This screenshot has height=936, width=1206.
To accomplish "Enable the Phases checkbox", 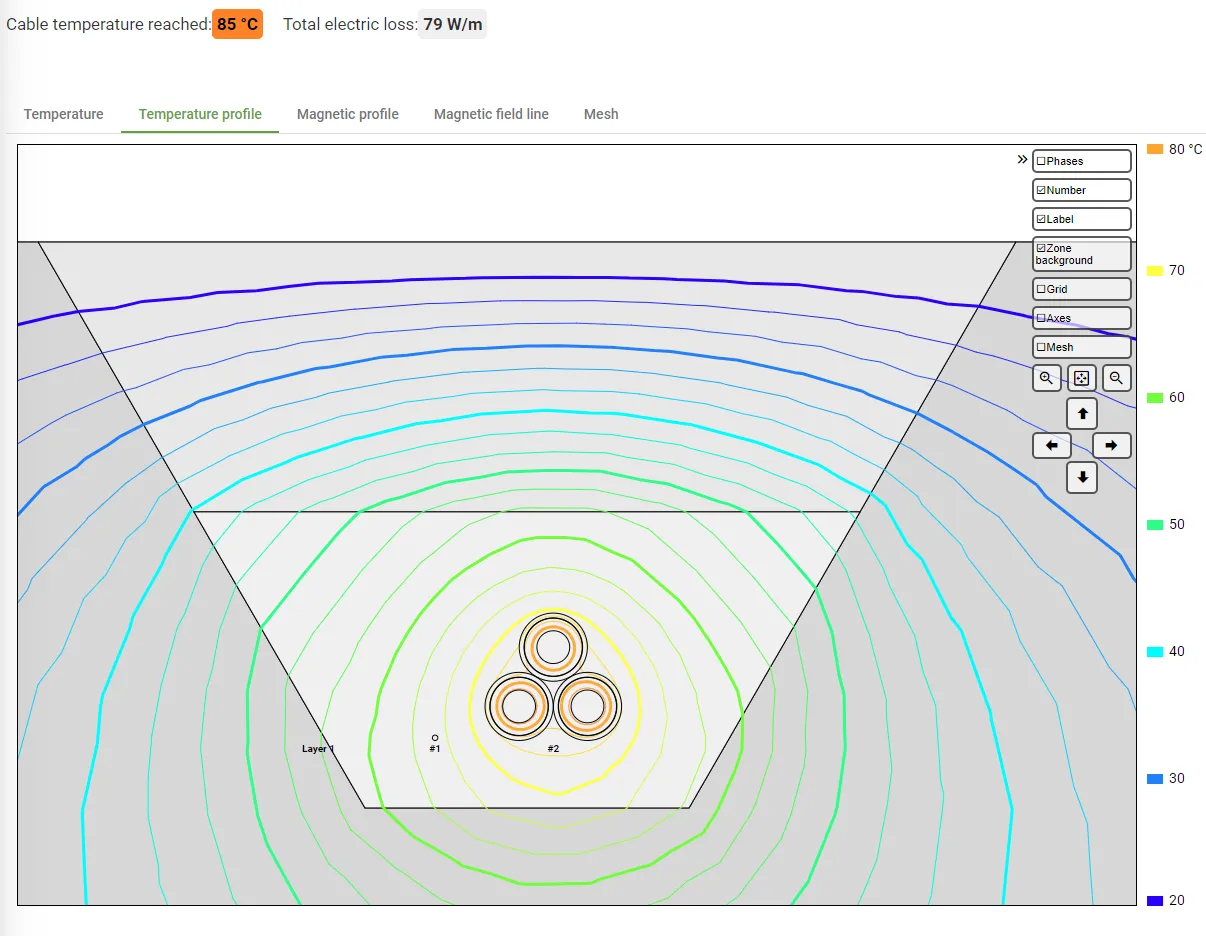I will pyautogui.click(x=1041, y=161).
